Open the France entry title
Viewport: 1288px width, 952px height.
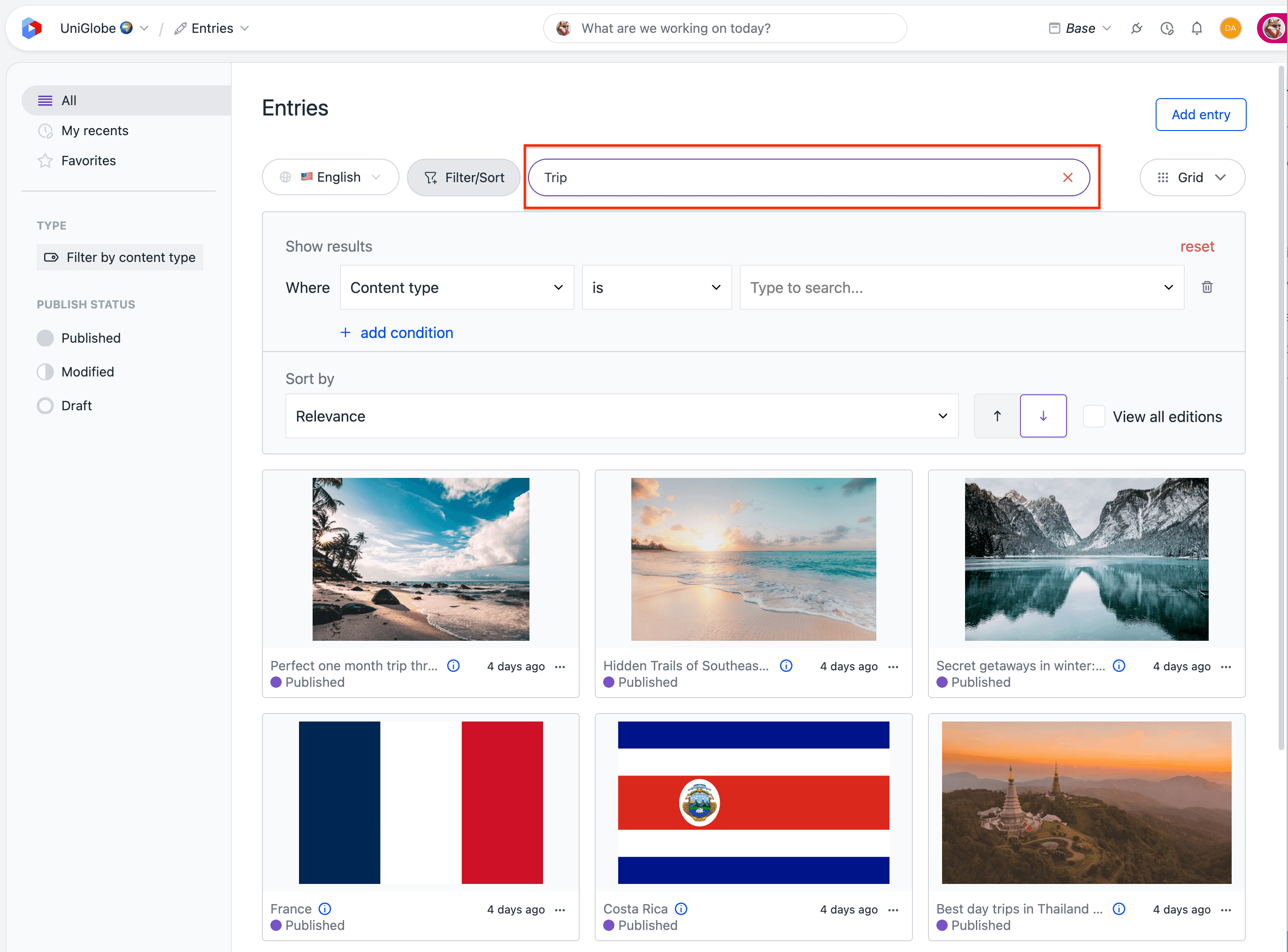pyautogui.click(x=291, y=909)
